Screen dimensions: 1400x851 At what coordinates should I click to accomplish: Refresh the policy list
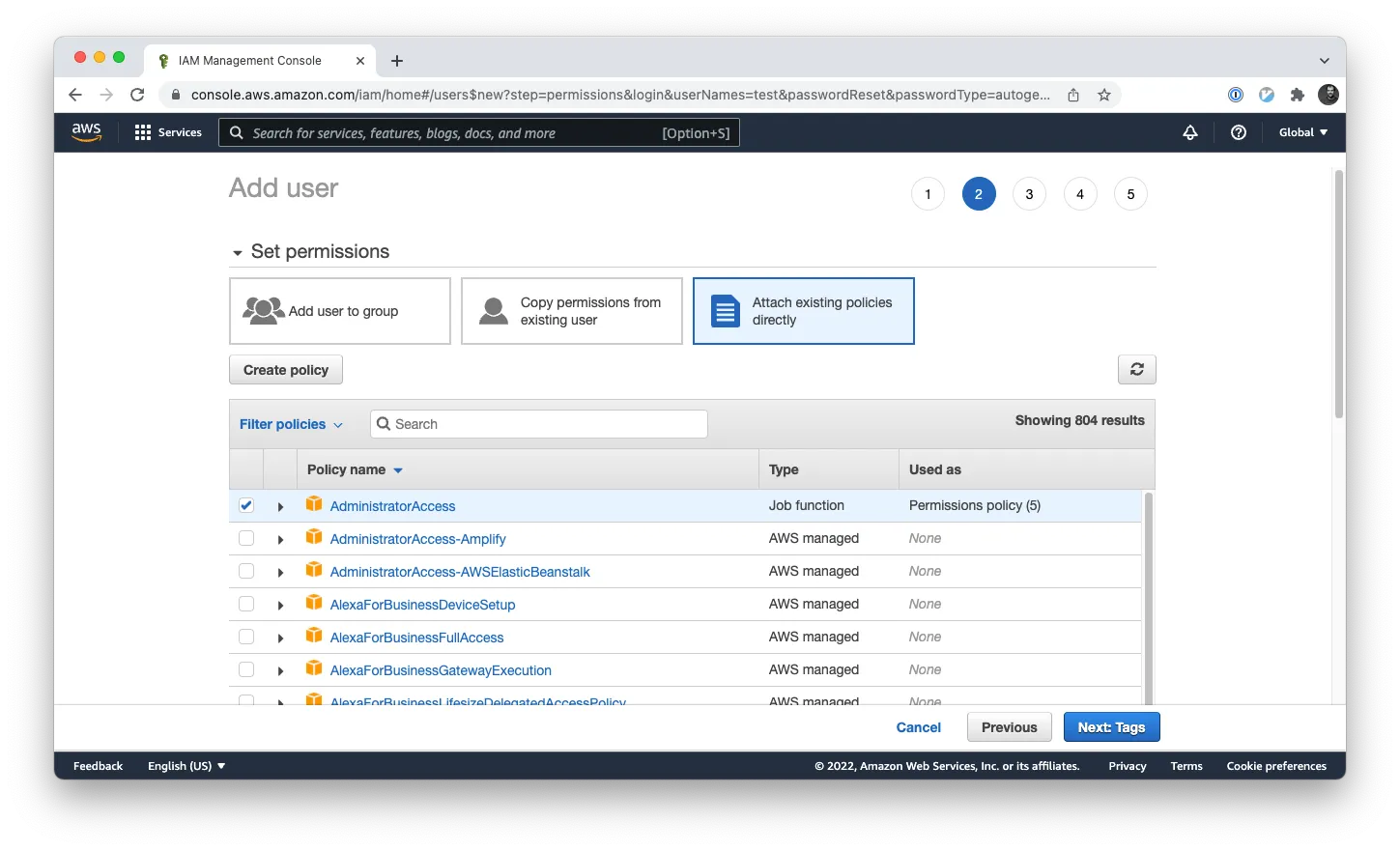coord(1137,369)
